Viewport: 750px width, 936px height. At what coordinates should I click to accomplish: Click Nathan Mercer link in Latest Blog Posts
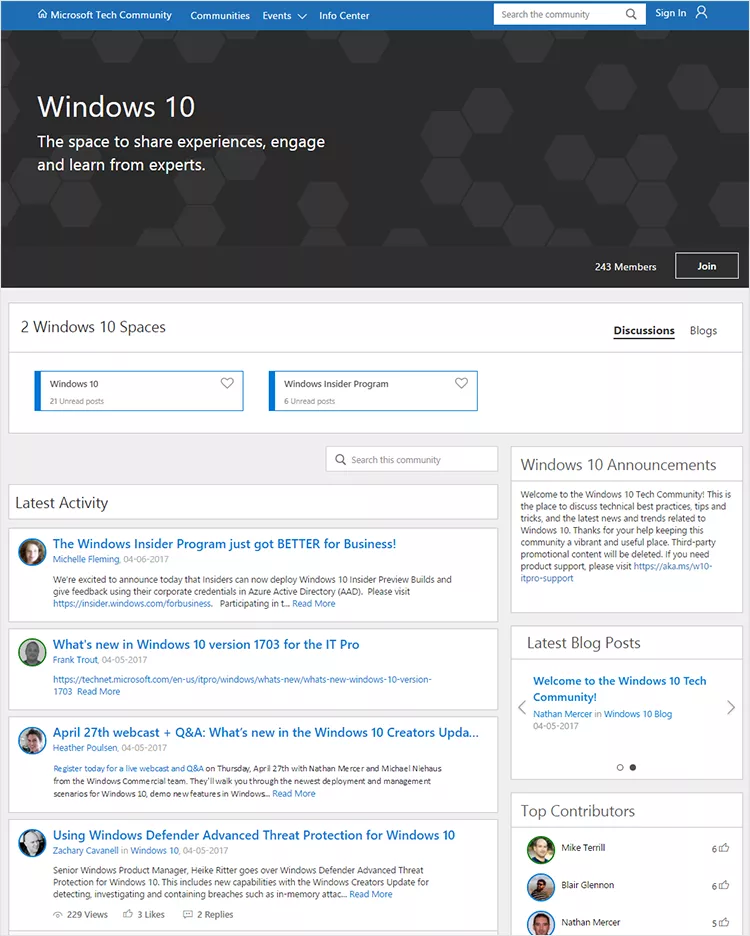coord(562,714)
